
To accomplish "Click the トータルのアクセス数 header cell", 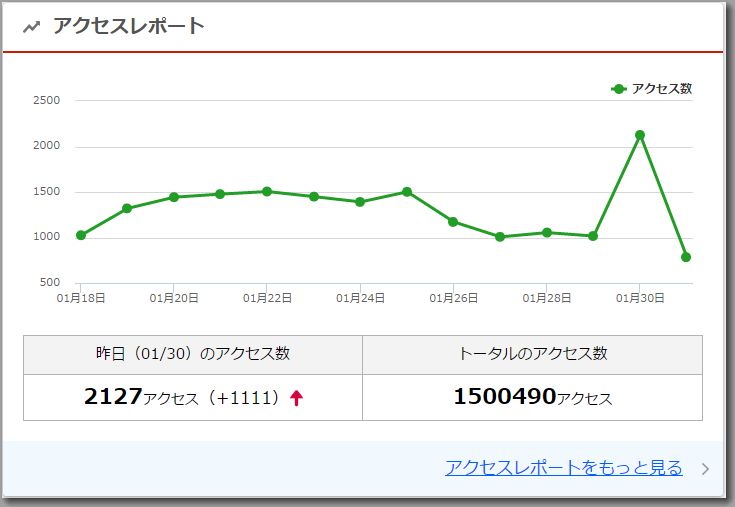I will [x=532, y=354].
